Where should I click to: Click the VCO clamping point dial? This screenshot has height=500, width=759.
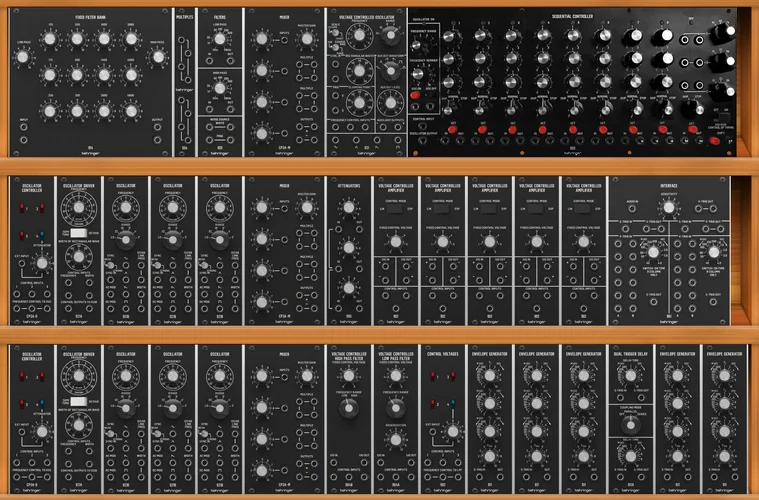click(x=359, y=103)
